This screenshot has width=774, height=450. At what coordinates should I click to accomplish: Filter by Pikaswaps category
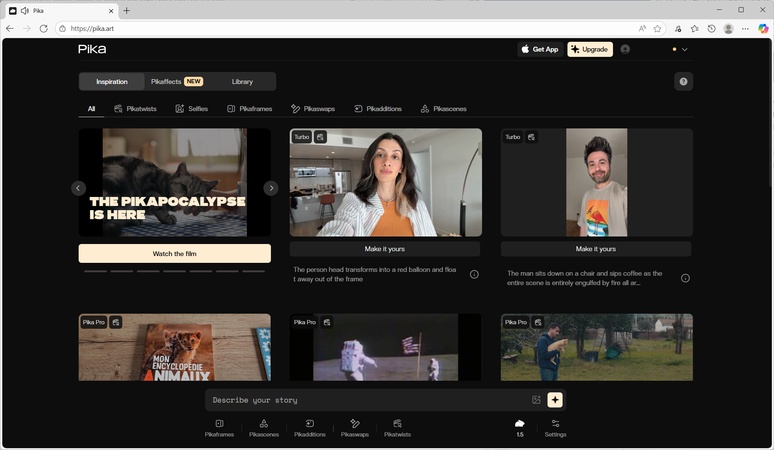(313, 109)
